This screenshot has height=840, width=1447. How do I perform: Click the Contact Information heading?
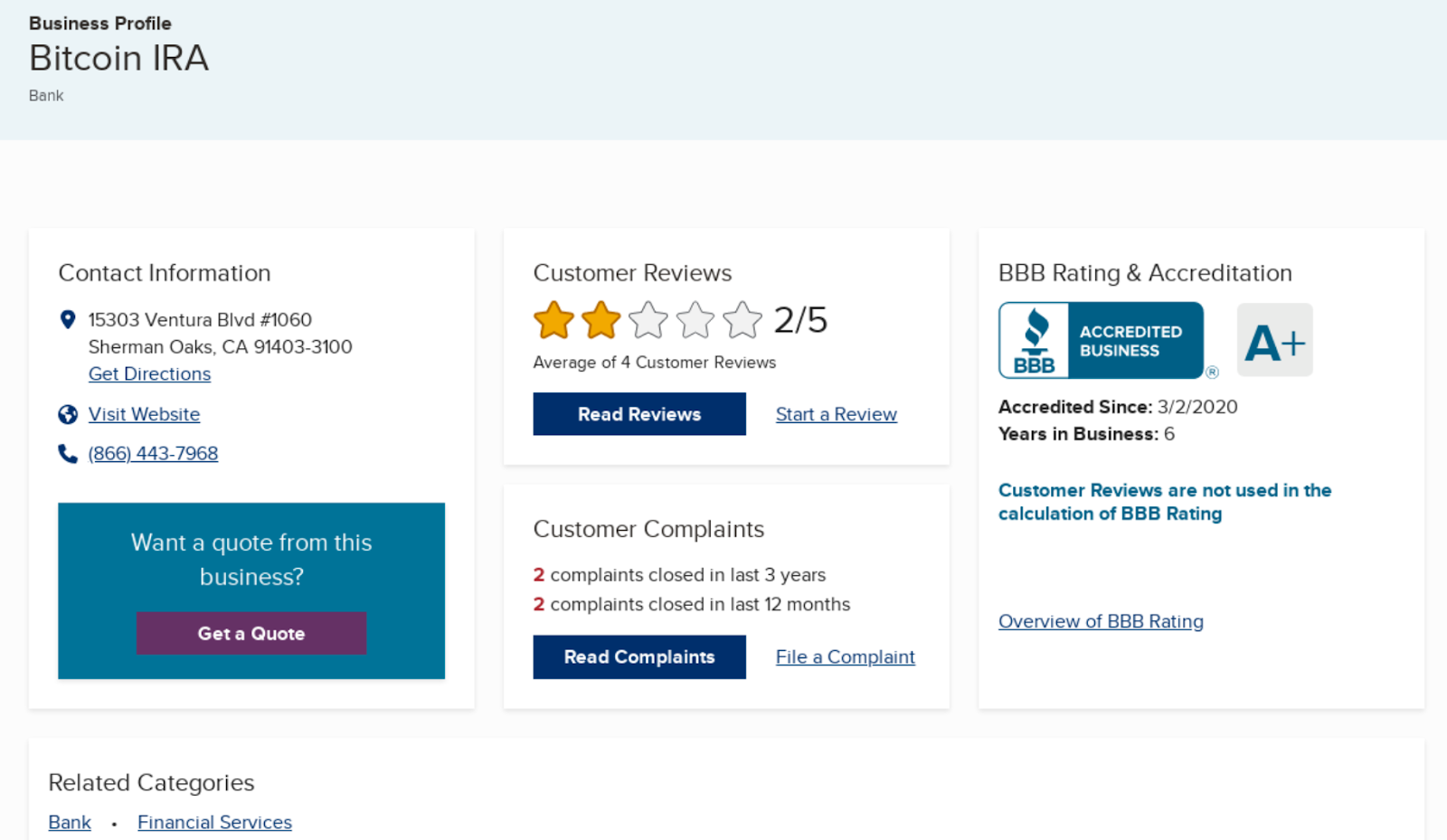click(x=165, y=273)
